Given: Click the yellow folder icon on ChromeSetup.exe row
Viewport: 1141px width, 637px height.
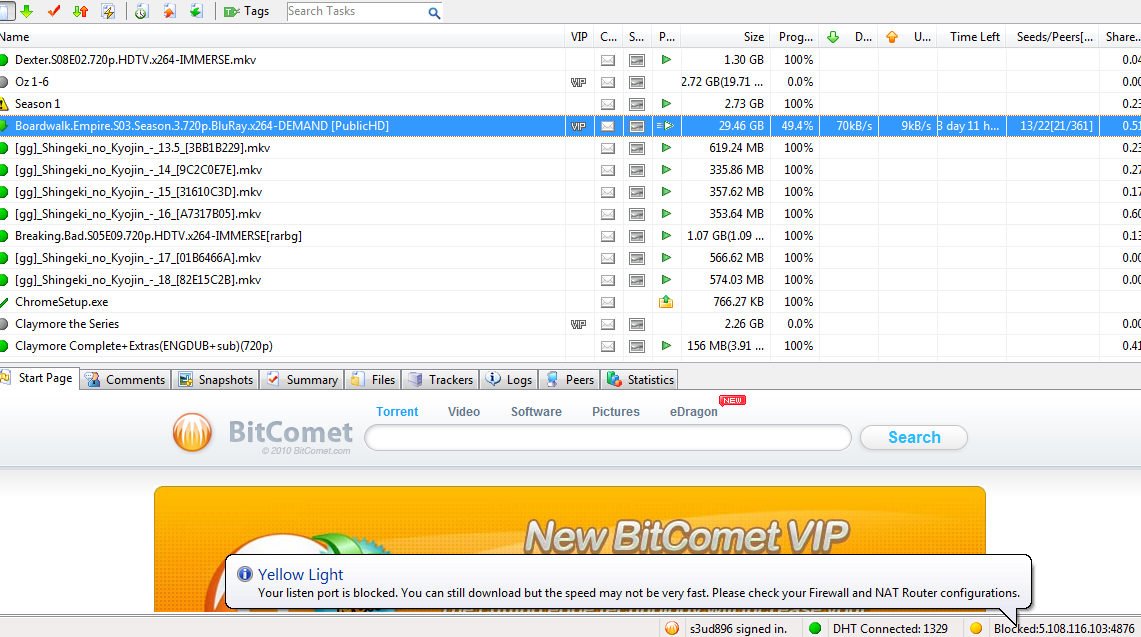Looking at the screenshot, I should coord(666,301).
